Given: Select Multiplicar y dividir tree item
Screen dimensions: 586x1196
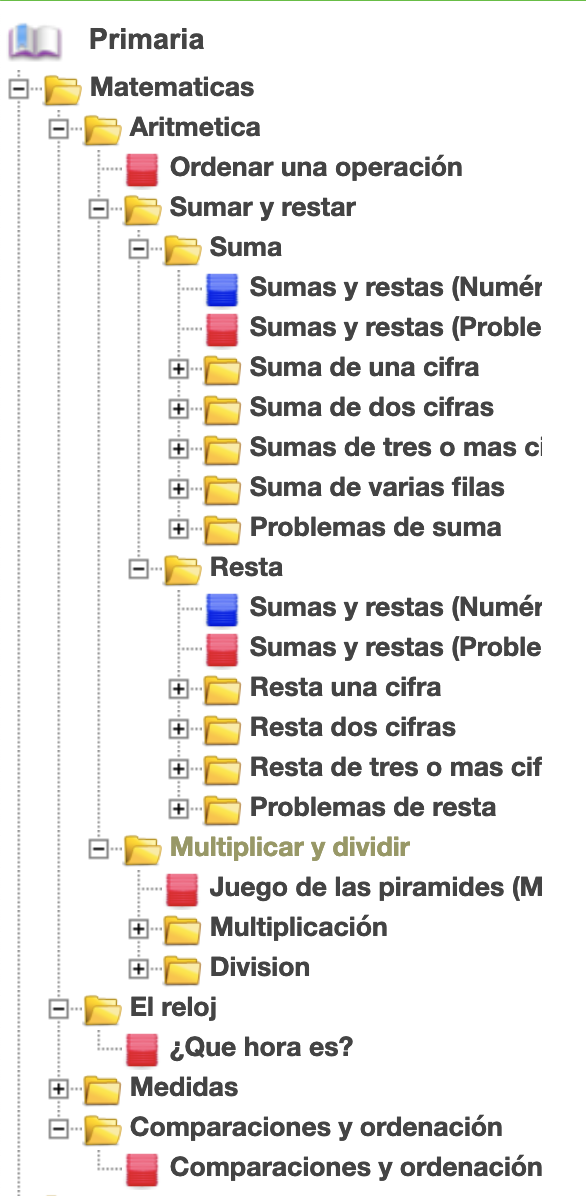Looking at the screenshot, I should coord(290,847).
